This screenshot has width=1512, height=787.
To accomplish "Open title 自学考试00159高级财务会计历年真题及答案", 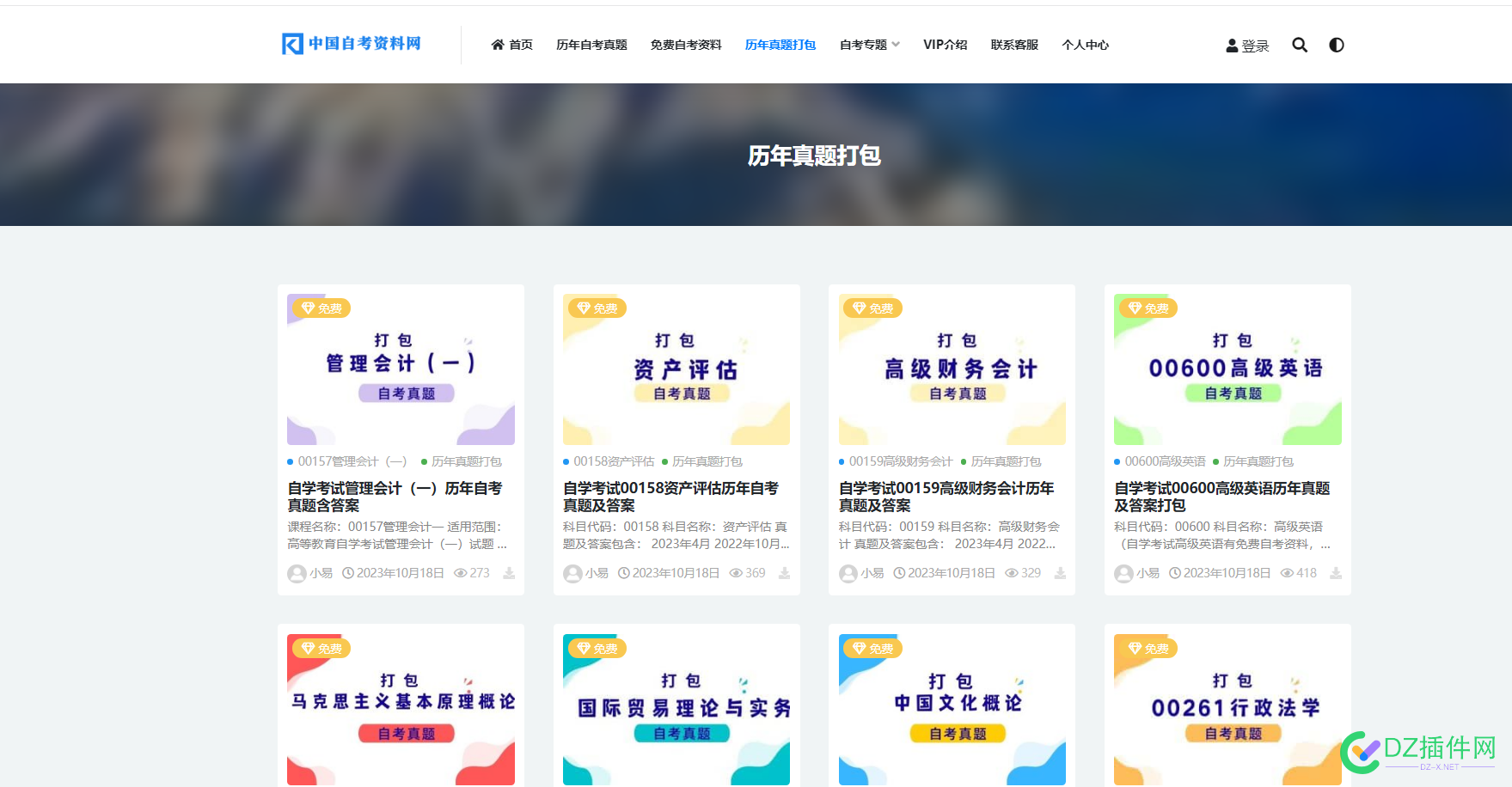I will [x=946, y=497].
